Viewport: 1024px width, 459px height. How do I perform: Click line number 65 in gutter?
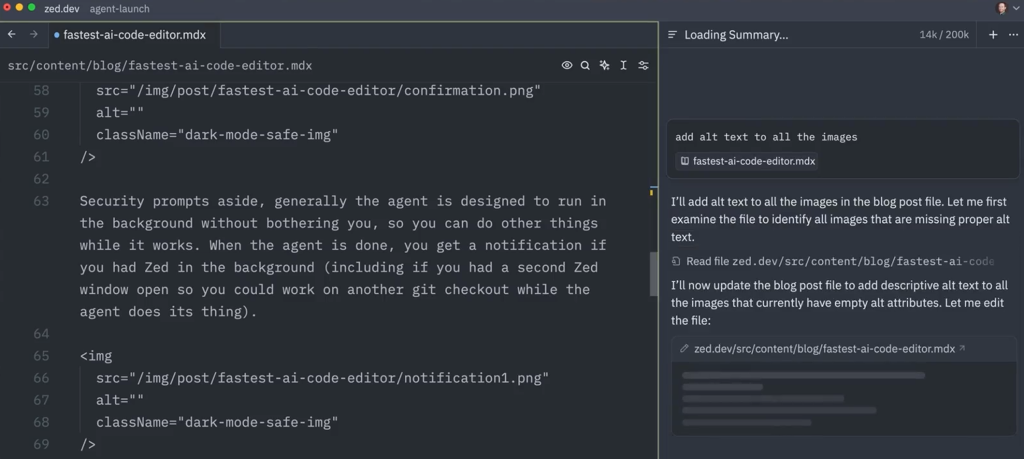click(41, 356)
